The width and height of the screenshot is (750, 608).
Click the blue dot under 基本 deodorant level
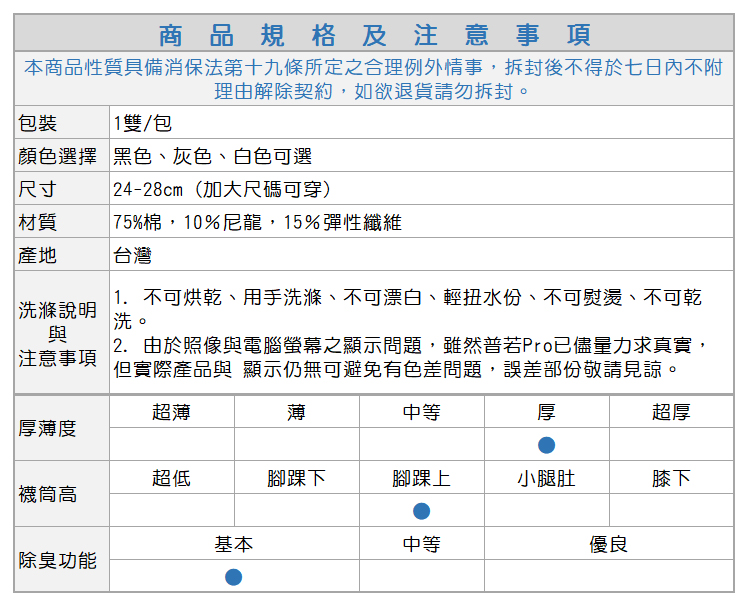[233, 577]
